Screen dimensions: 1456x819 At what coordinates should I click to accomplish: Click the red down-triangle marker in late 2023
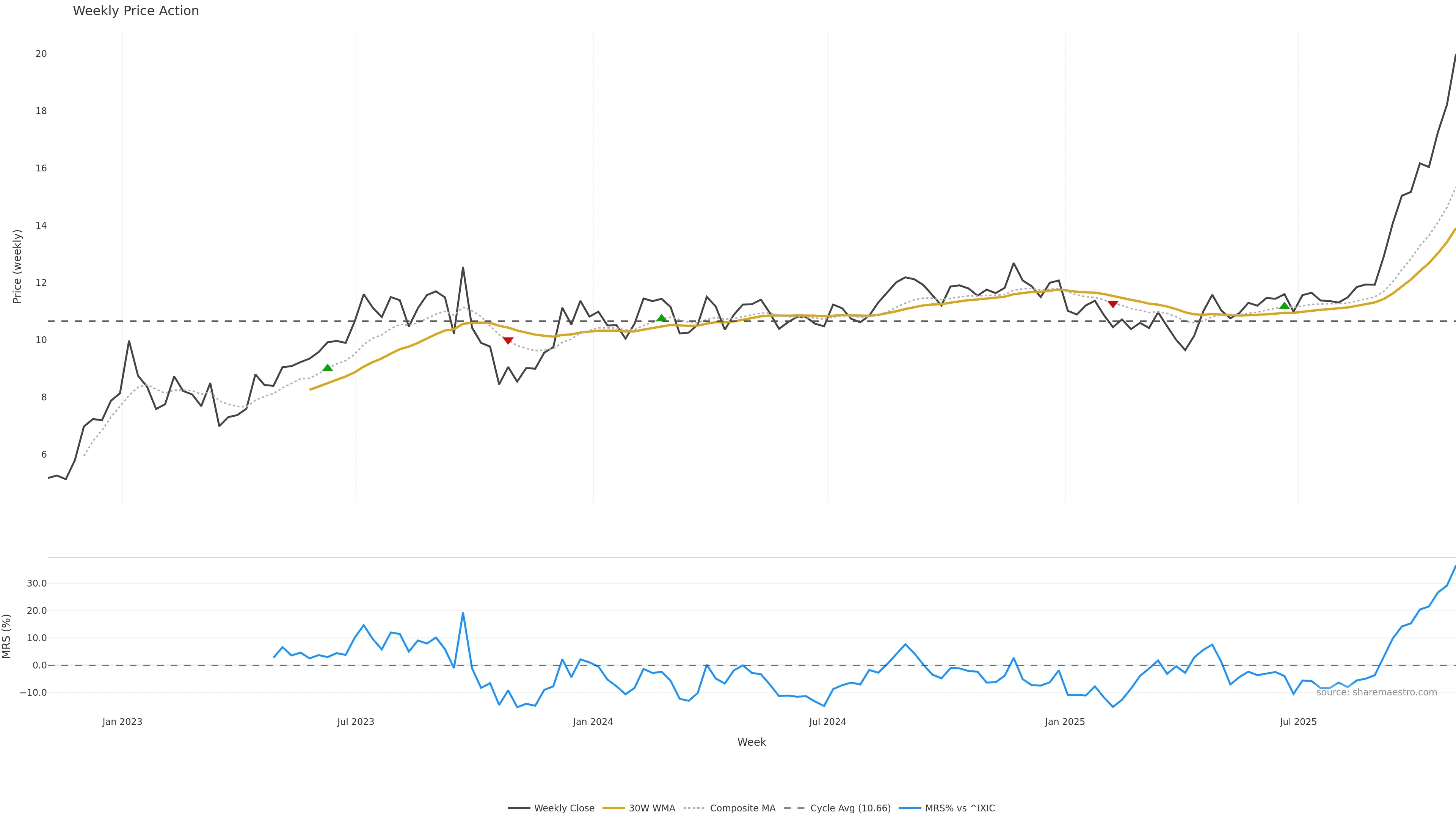[x=508, y=341]
